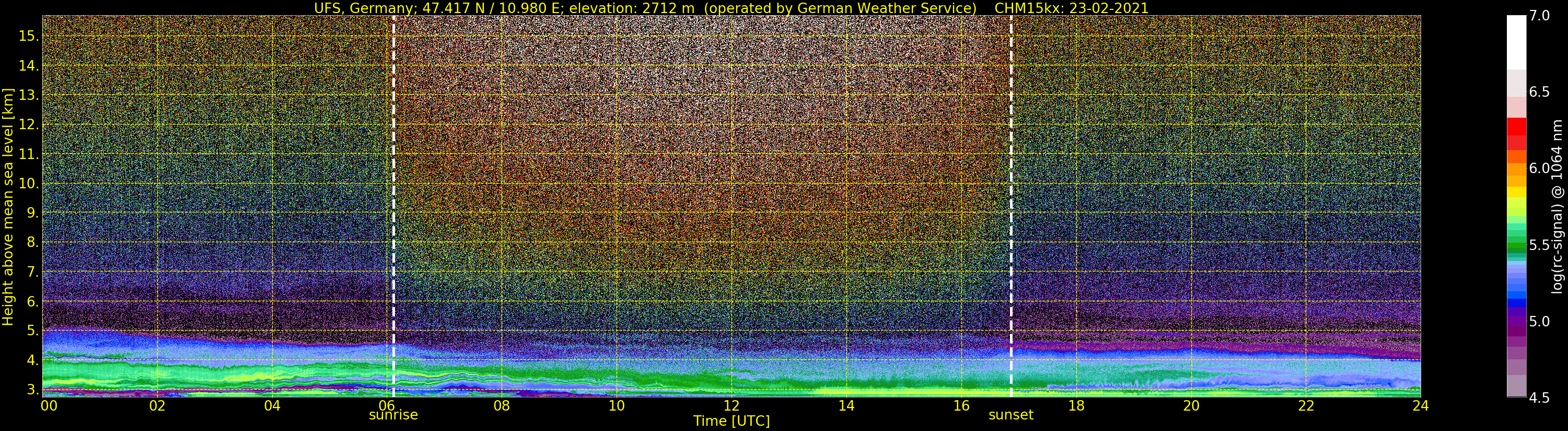
Task: Click the '6.0' colorbar value label
Action: (1539, 168)
